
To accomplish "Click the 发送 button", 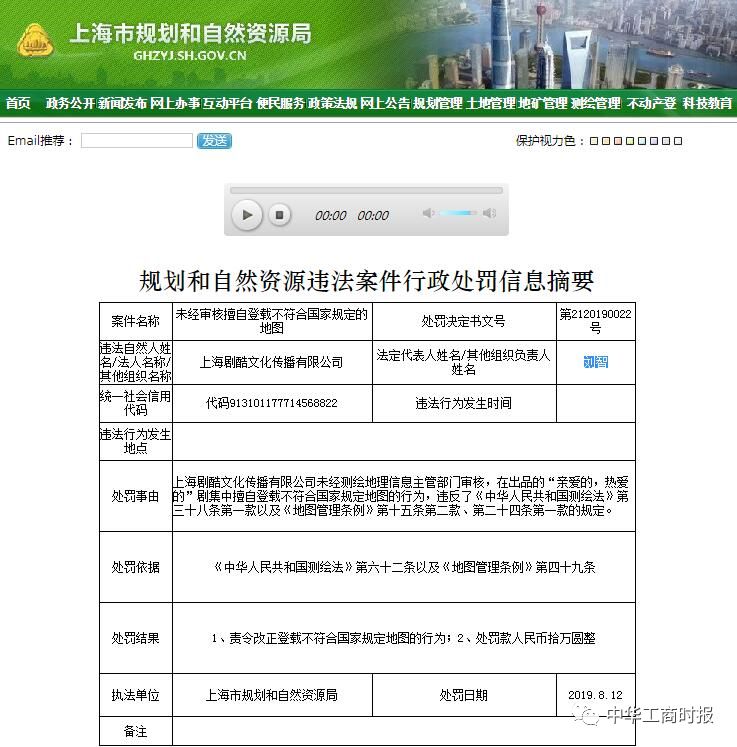I will point(214,141).
